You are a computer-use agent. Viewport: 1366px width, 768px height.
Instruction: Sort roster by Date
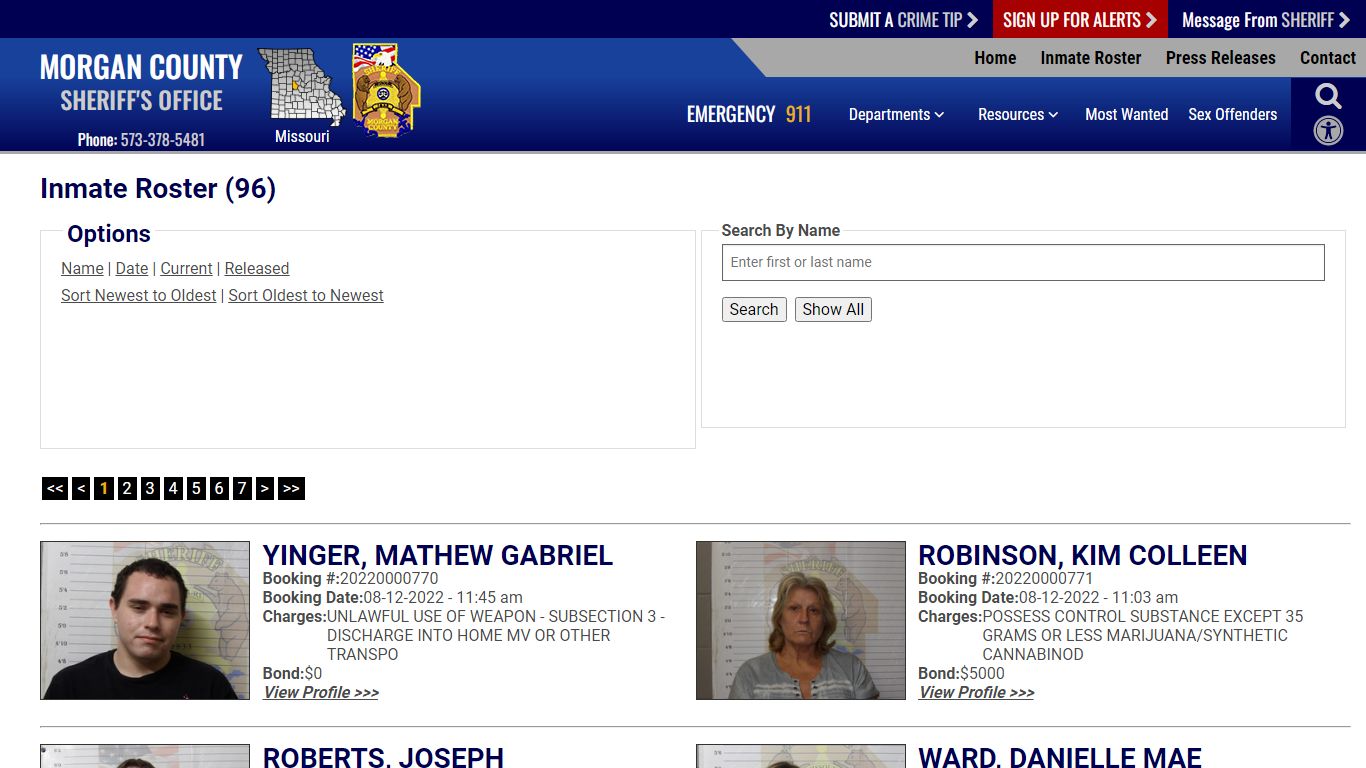tap(132, 268)
